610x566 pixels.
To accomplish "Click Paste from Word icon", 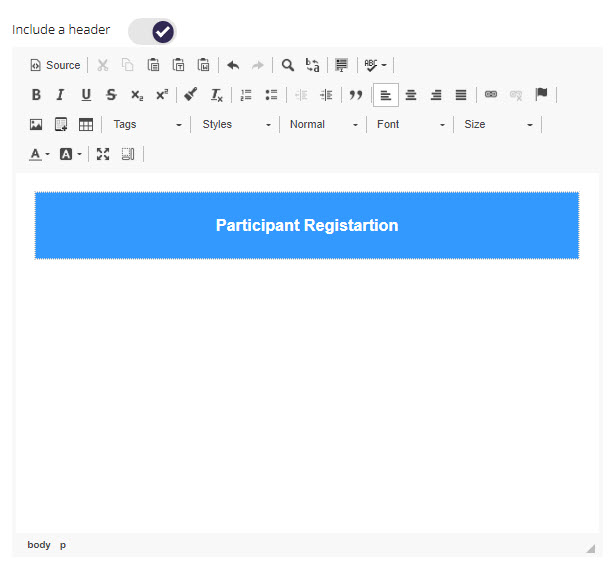I will pos(203,65).
